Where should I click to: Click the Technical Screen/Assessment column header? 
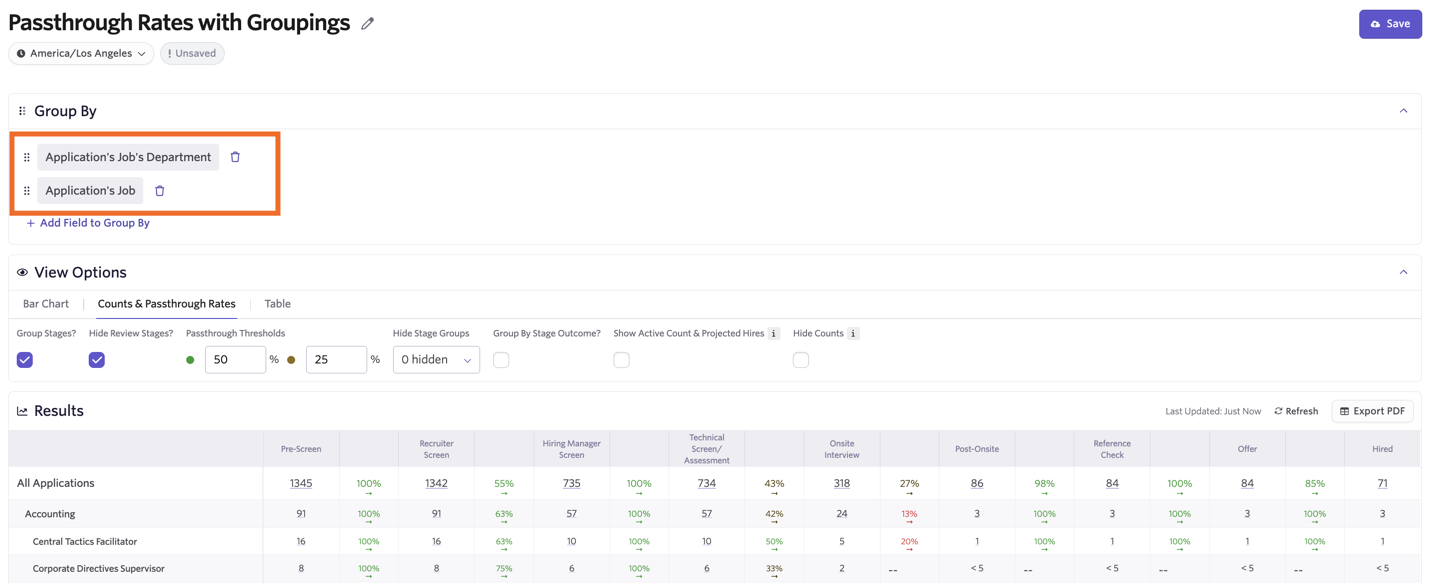pyautogui.click(x=706, y=449)
